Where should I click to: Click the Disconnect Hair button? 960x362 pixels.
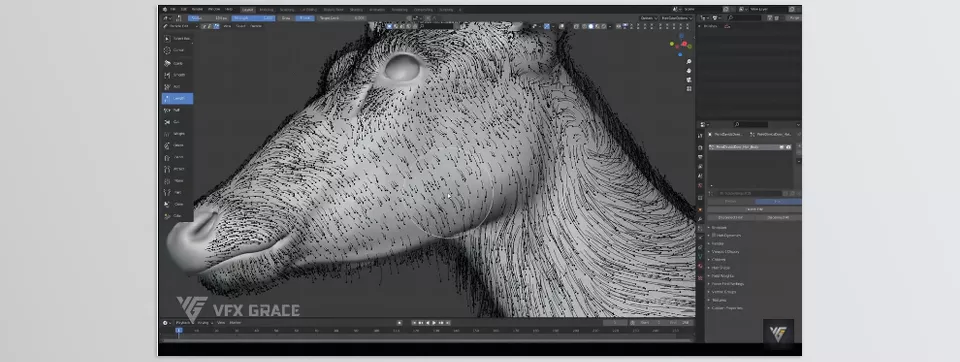point(730,217)
